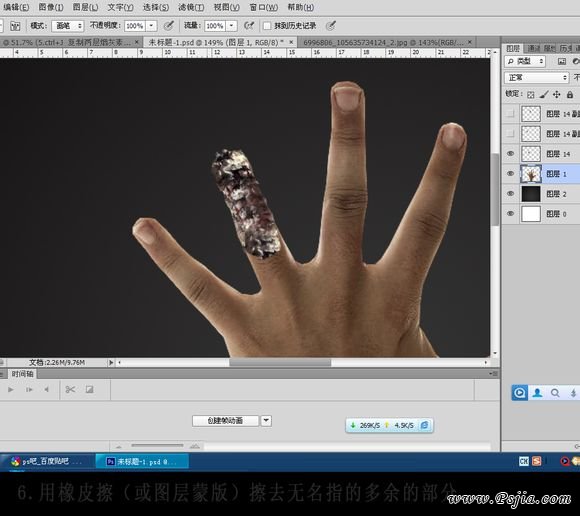Click ps吧_百度贴吧 taskbar button
Image resolution: width=580 pixels, height=516 pixels.
point(47,461)
